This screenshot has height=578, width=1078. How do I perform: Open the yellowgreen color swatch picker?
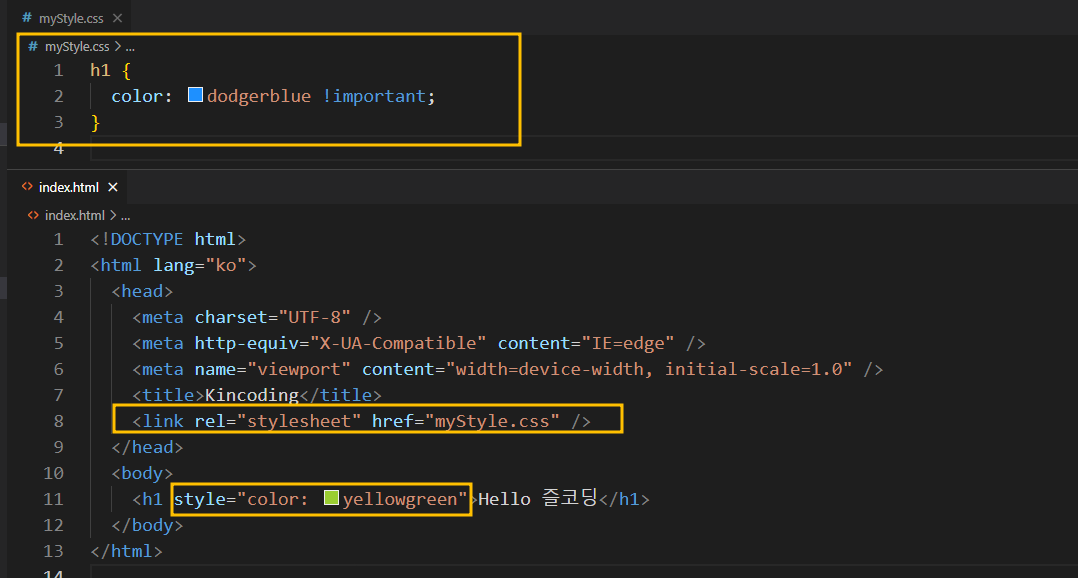tap(331, 498)
